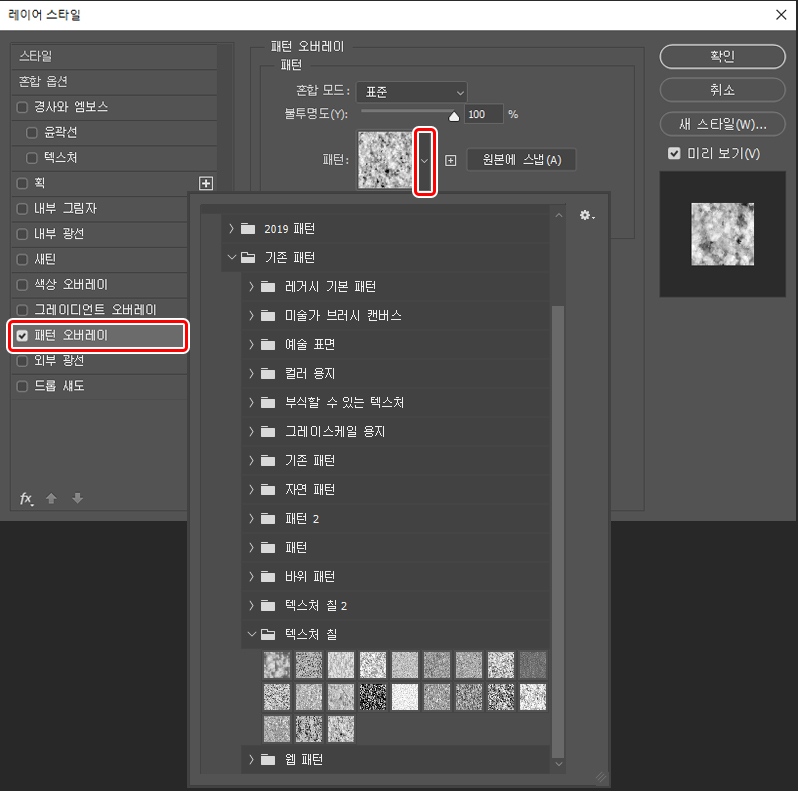Collapse the 텍스처 칠 folder
Image resolution: width=798 pixels, height=791 pixels.
[x=252, y=634]
